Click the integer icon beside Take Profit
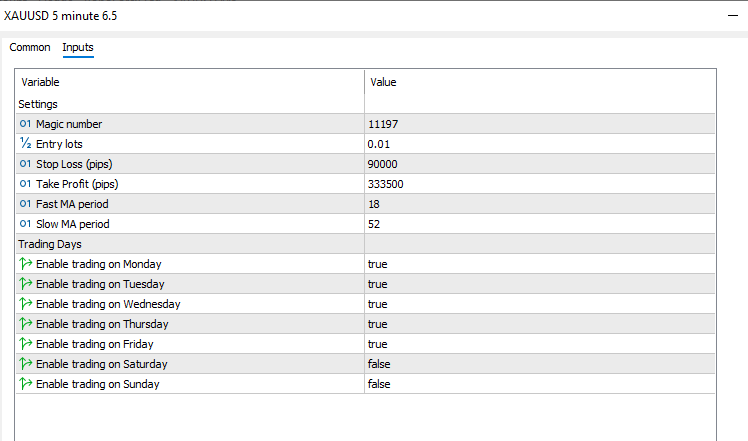 pyautogui.click(x=25, y=184)
